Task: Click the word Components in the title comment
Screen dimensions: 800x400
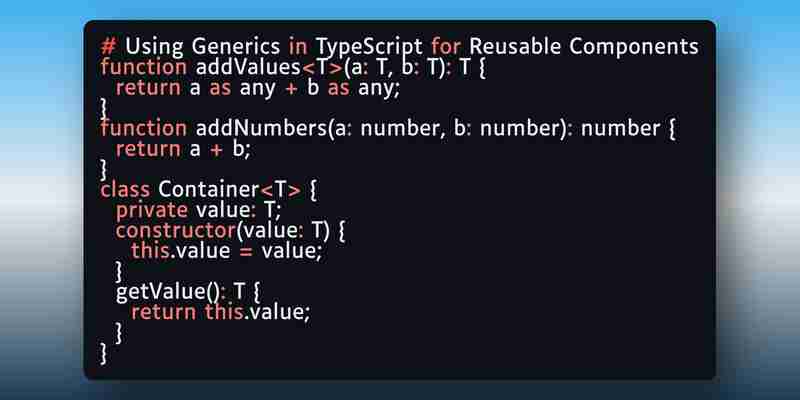Action: 634,47
